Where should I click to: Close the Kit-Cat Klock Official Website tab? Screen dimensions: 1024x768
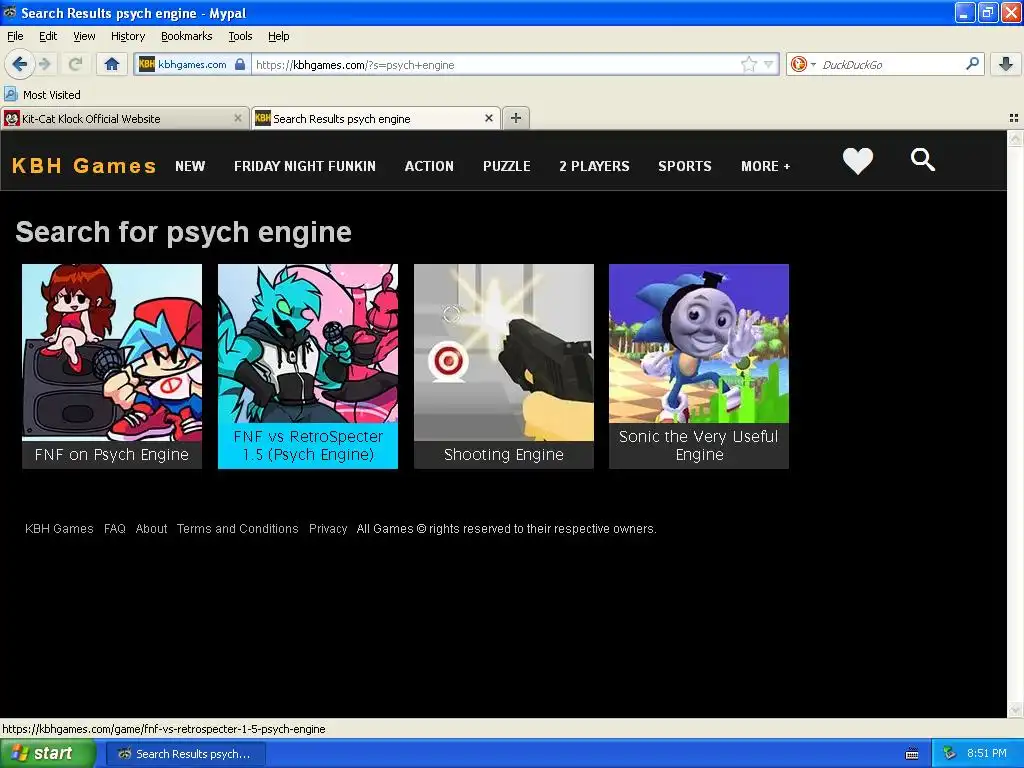click(238, 118)
